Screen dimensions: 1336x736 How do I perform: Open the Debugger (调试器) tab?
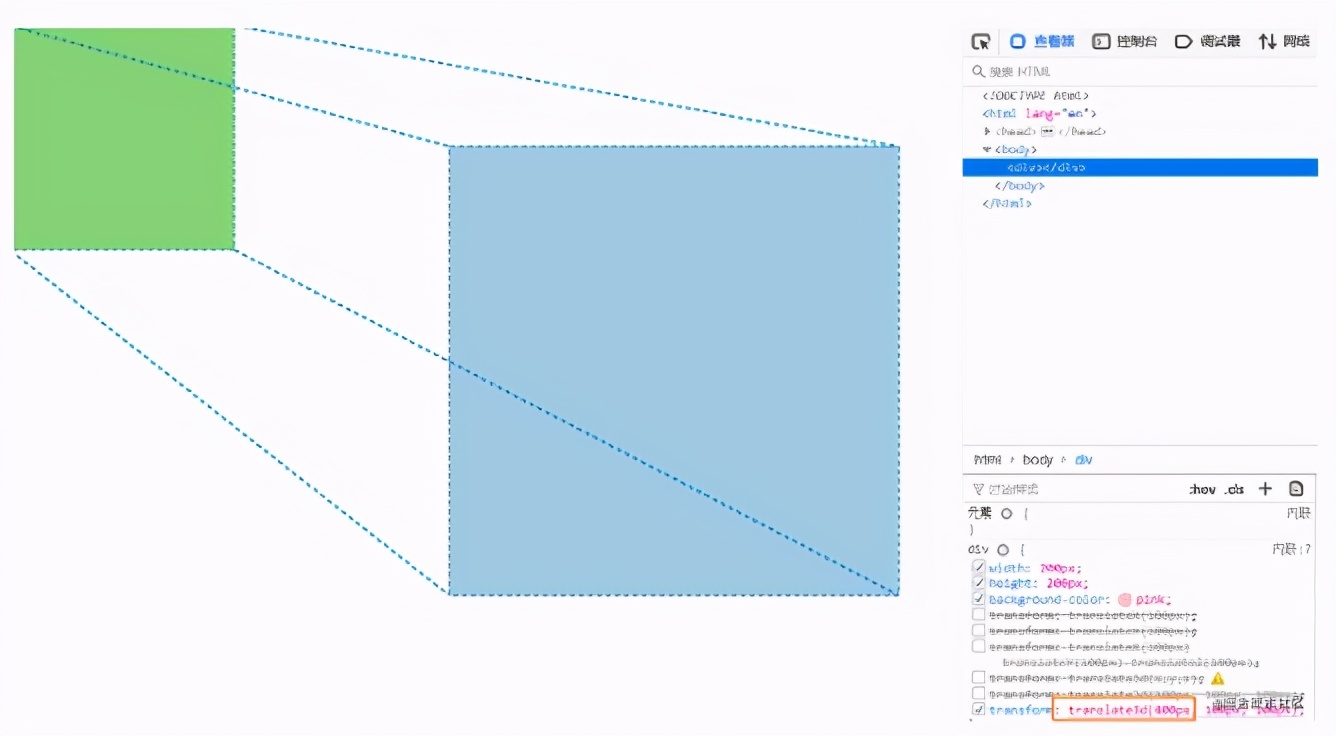[x=1207, y=42]
